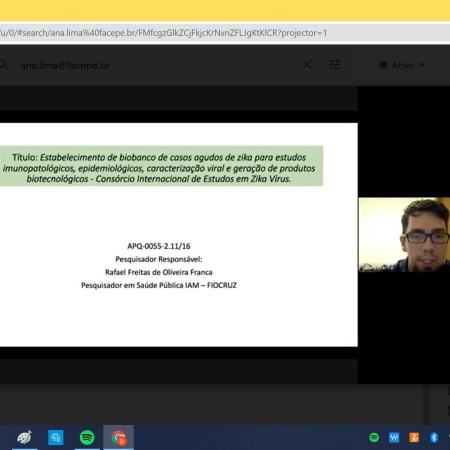Select the presenter's webcam thumbnail
Viewport: 450px width, 450px height.
(404, 235)
